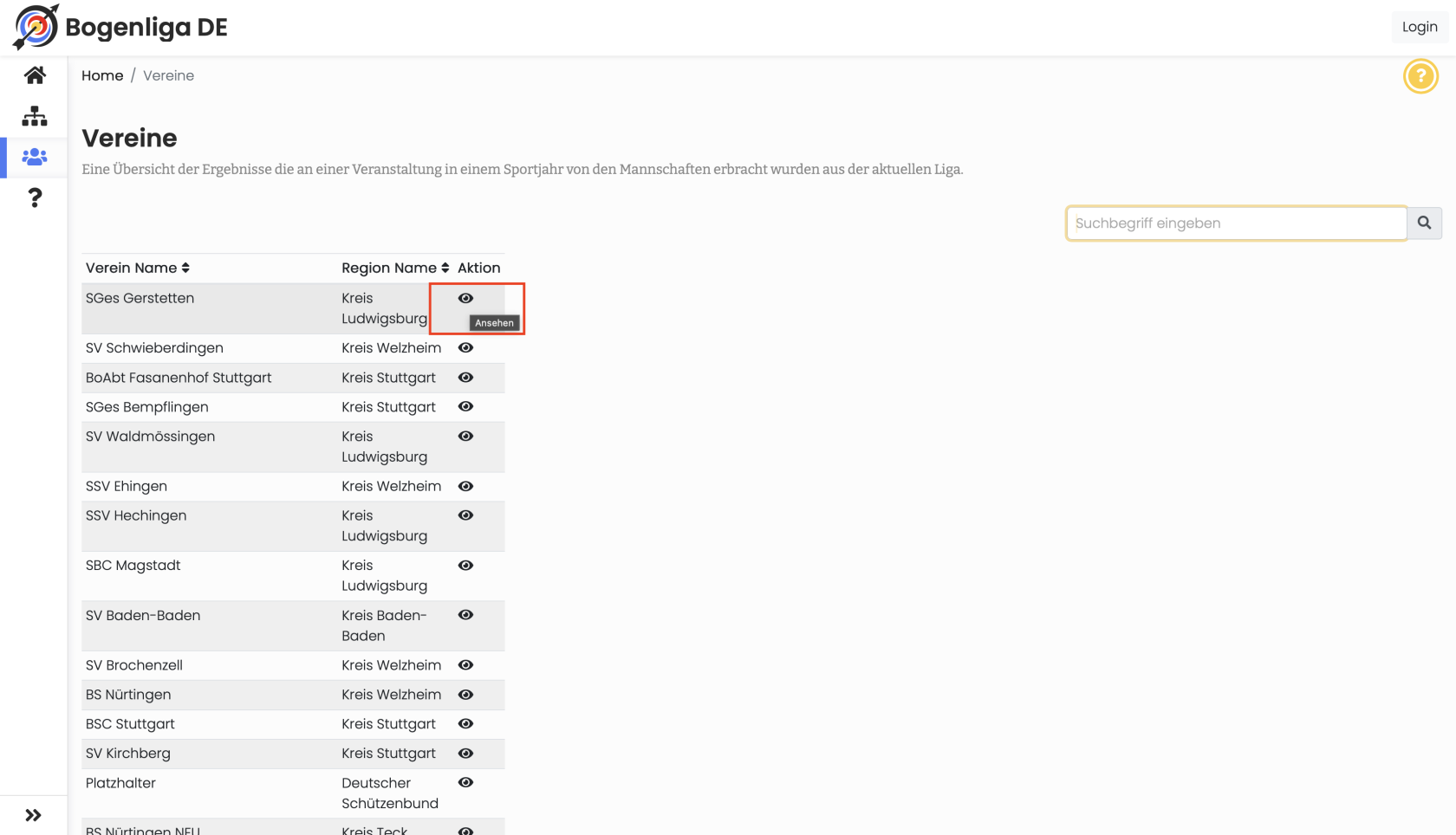Go to Home breadcrumb link
Viewport: 1456px width, 835px height.
tap(102, 75)
